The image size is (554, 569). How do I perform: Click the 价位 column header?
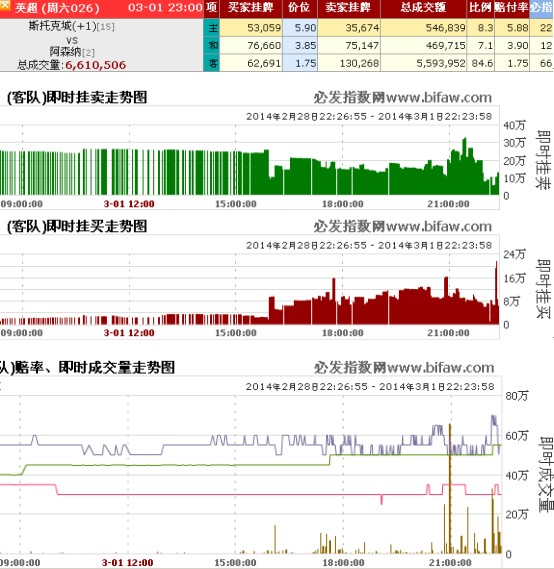[x=299, y=8]
